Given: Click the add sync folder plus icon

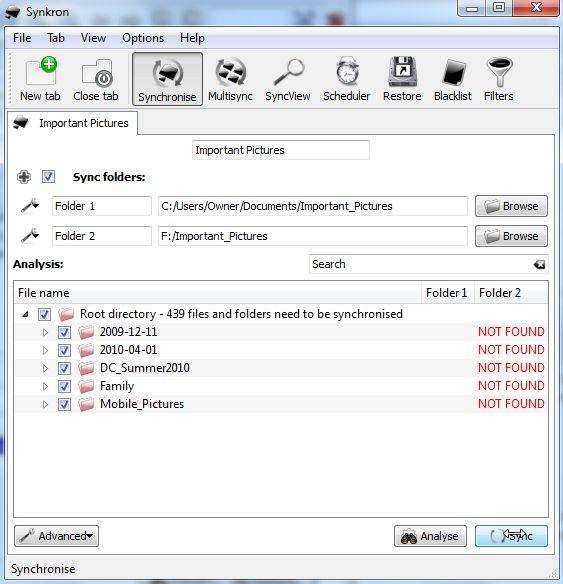Looking at the screenshot, I should coord(24,177).
